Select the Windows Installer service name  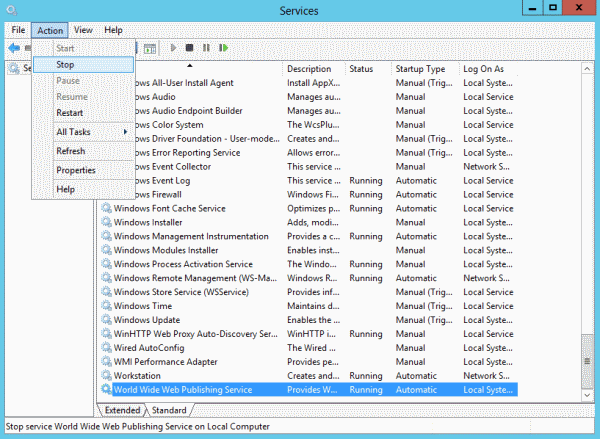tap(148, 222)
